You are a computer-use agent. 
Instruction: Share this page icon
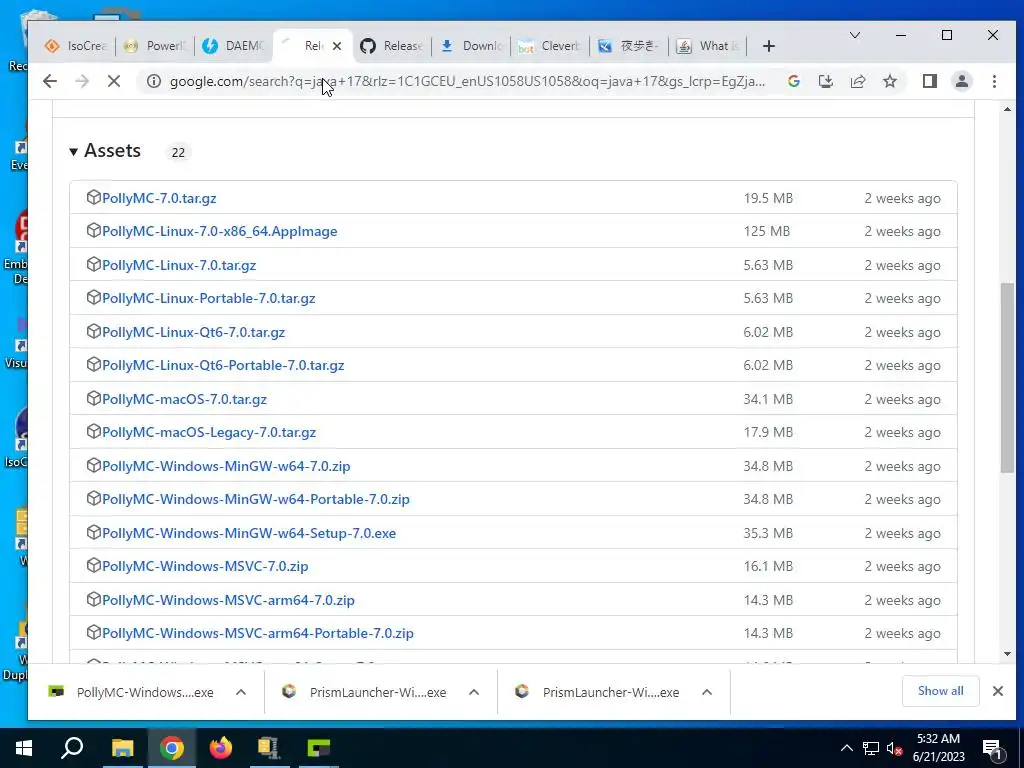(x=857, y=81)
